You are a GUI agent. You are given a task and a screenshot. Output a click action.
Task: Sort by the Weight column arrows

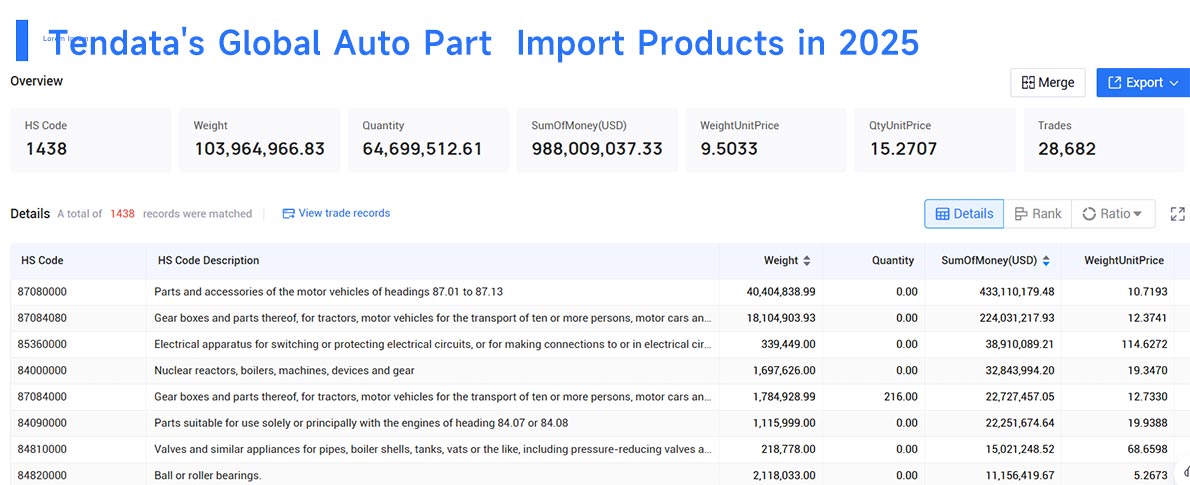click(x=807, y=260)
